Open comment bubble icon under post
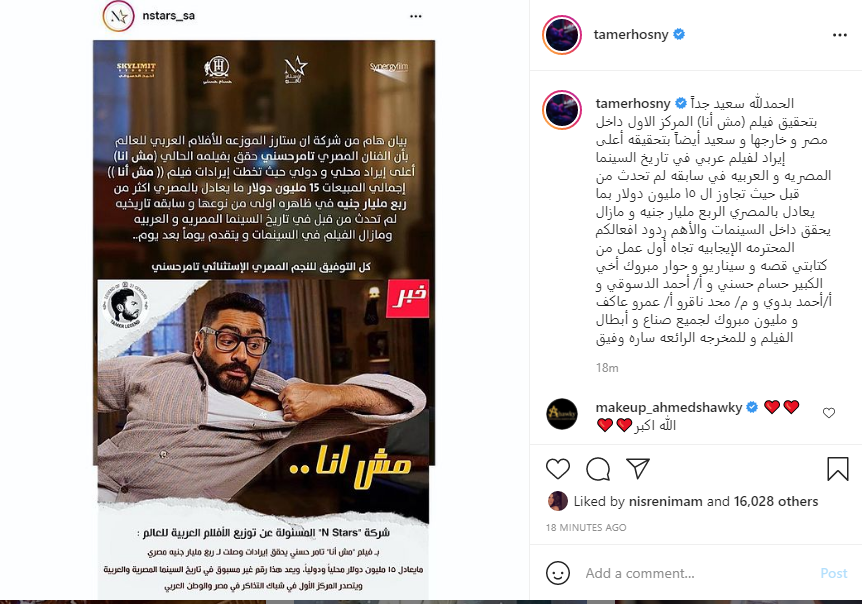This screenshot has width=862, height=604. click(598, 469)
